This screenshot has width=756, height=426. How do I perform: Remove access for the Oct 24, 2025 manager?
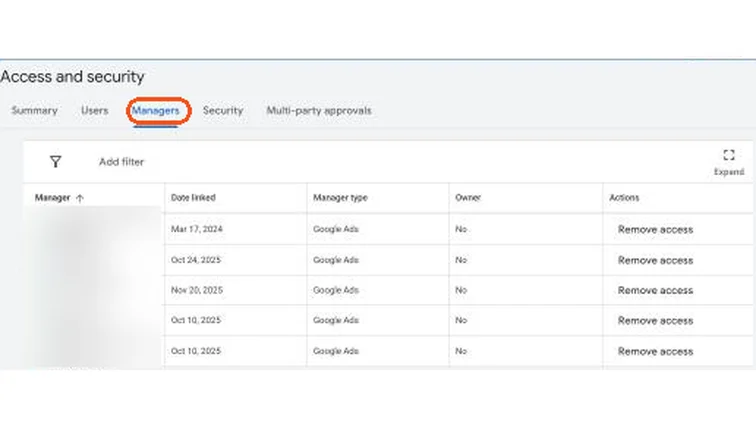655,260
